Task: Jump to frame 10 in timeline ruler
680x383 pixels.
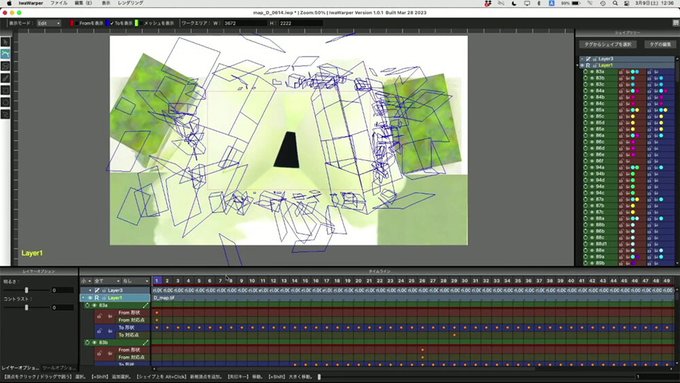Action: point(252,281)
